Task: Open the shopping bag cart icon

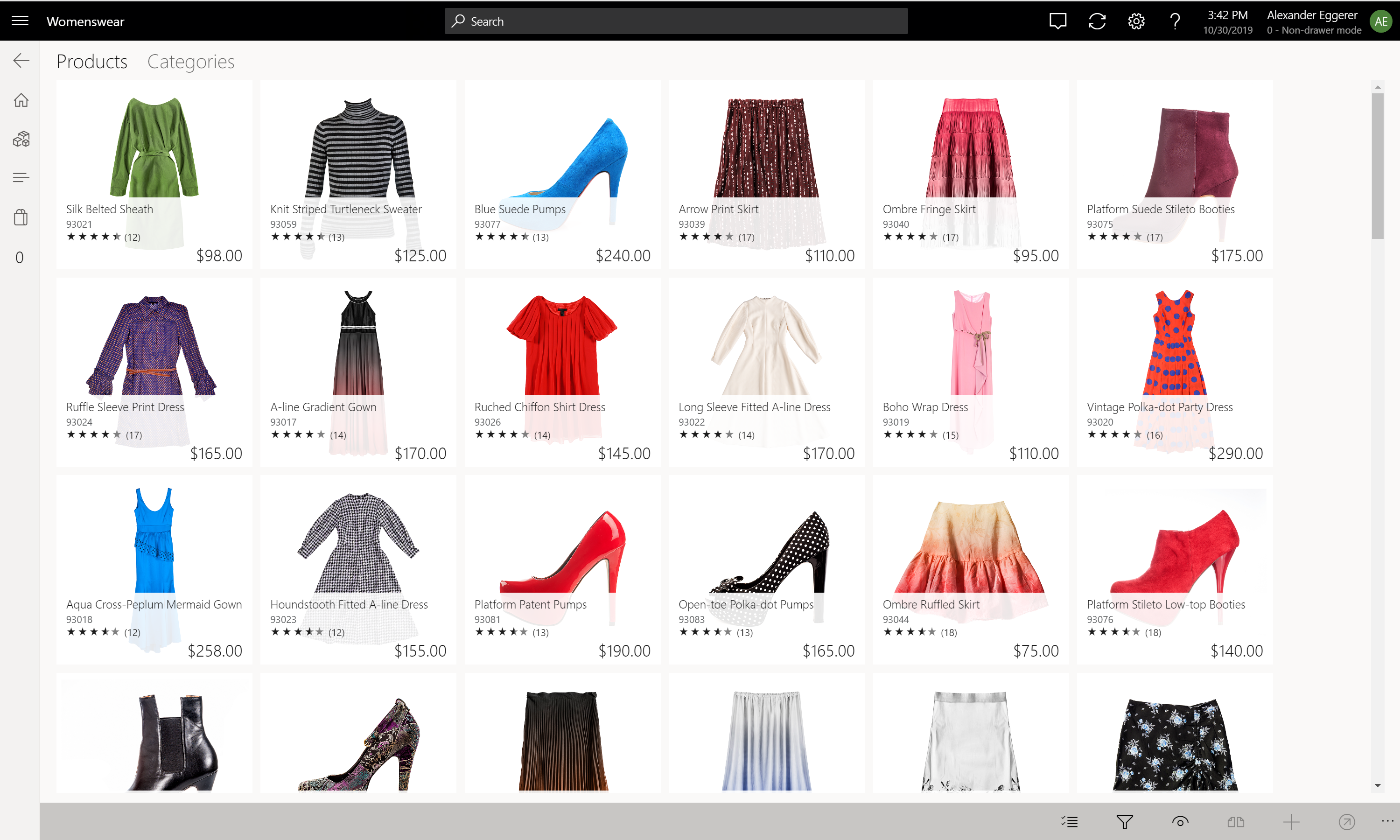Action: pyautogui.click(x=21, y=217)
